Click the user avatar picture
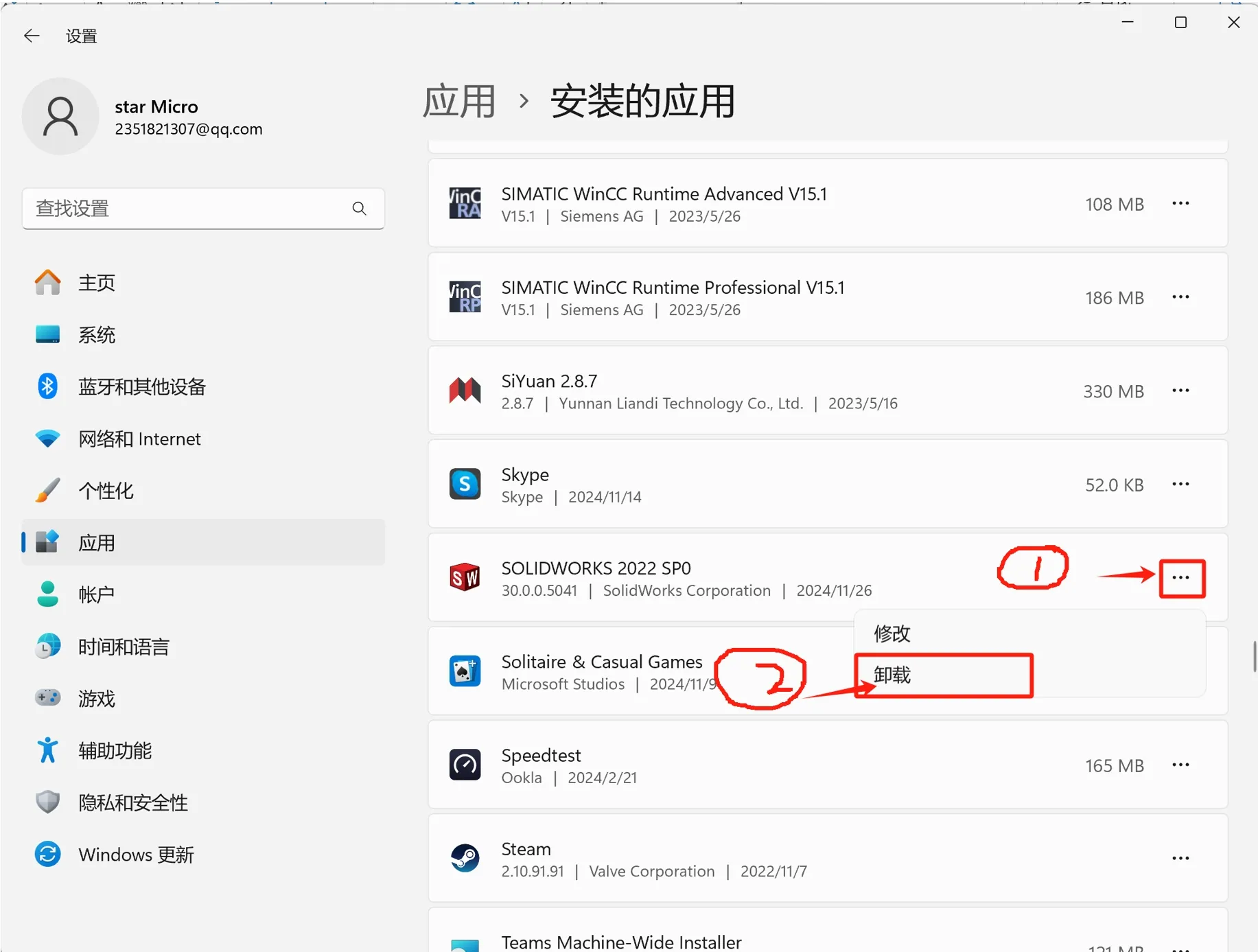Viewport: 1258px width, 952px height. 60,116
